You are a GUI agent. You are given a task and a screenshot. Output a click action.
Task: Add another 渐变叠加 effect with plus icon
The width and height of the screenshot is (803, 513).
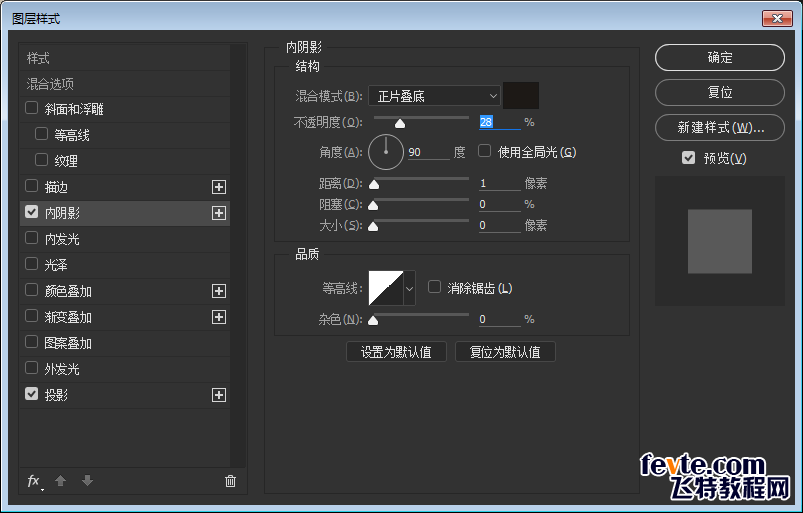219,317
